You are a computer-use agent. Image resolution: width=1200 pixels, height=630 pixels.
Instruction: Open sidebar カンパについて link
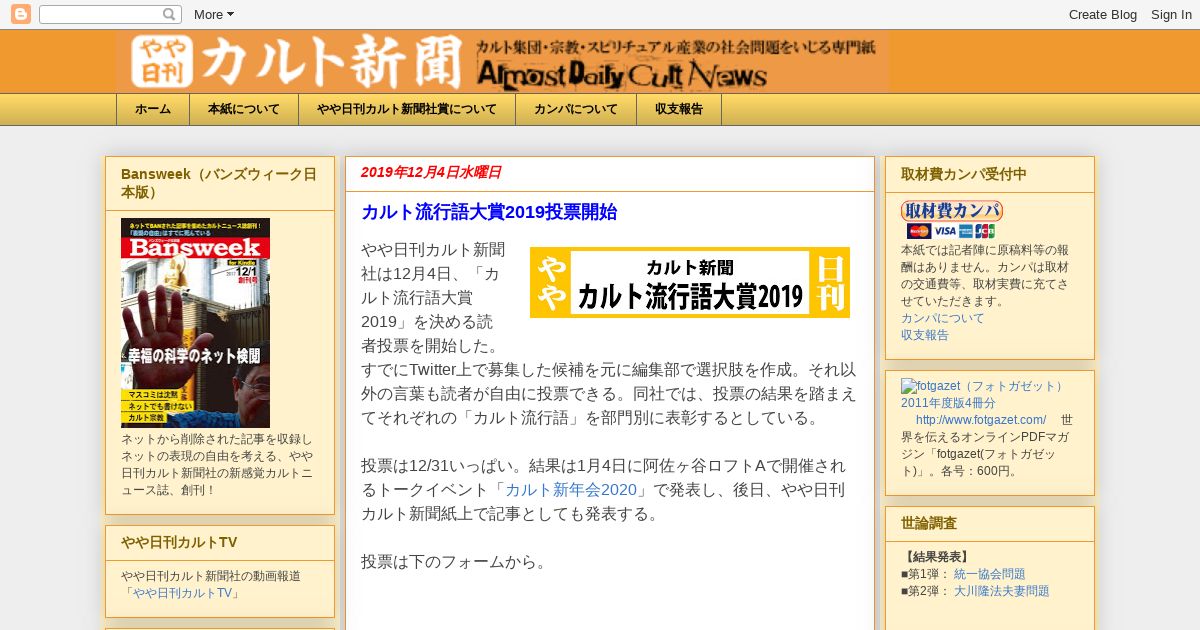[x=942, y=318]
